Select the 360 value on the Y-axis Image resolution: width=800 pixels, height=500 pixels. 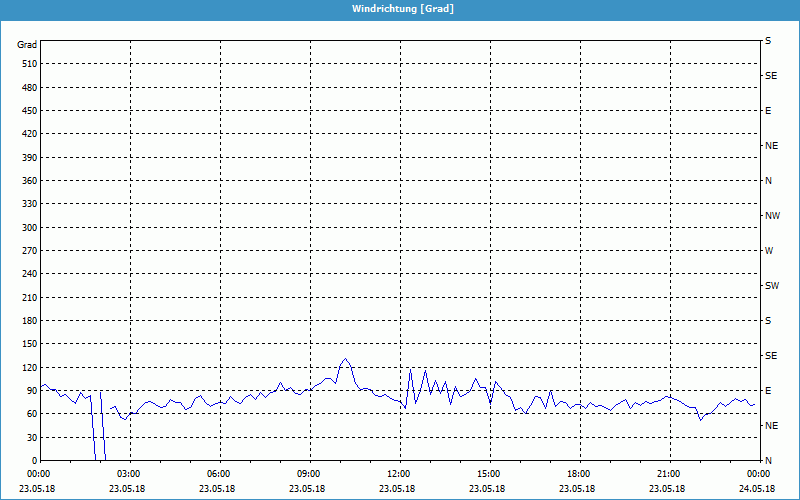tap(28, 181)
